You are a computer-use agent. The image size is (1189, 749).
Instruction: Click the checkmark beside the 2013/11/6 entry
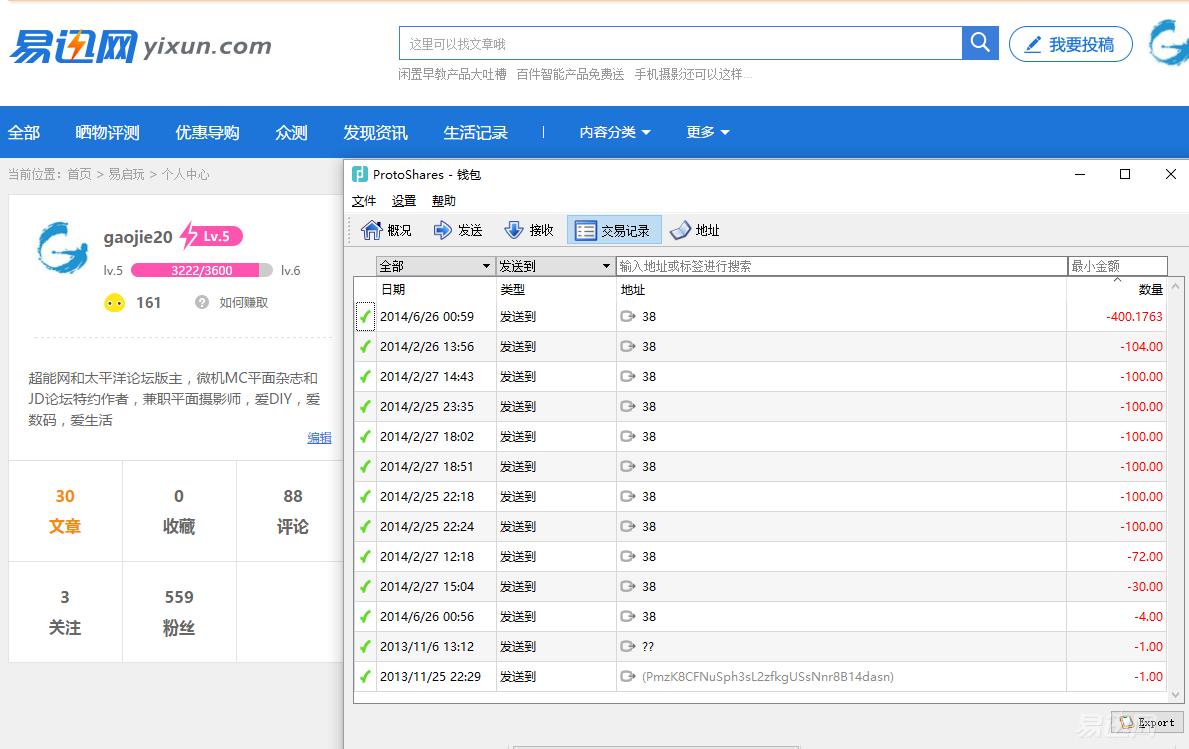tap(365, 647)
